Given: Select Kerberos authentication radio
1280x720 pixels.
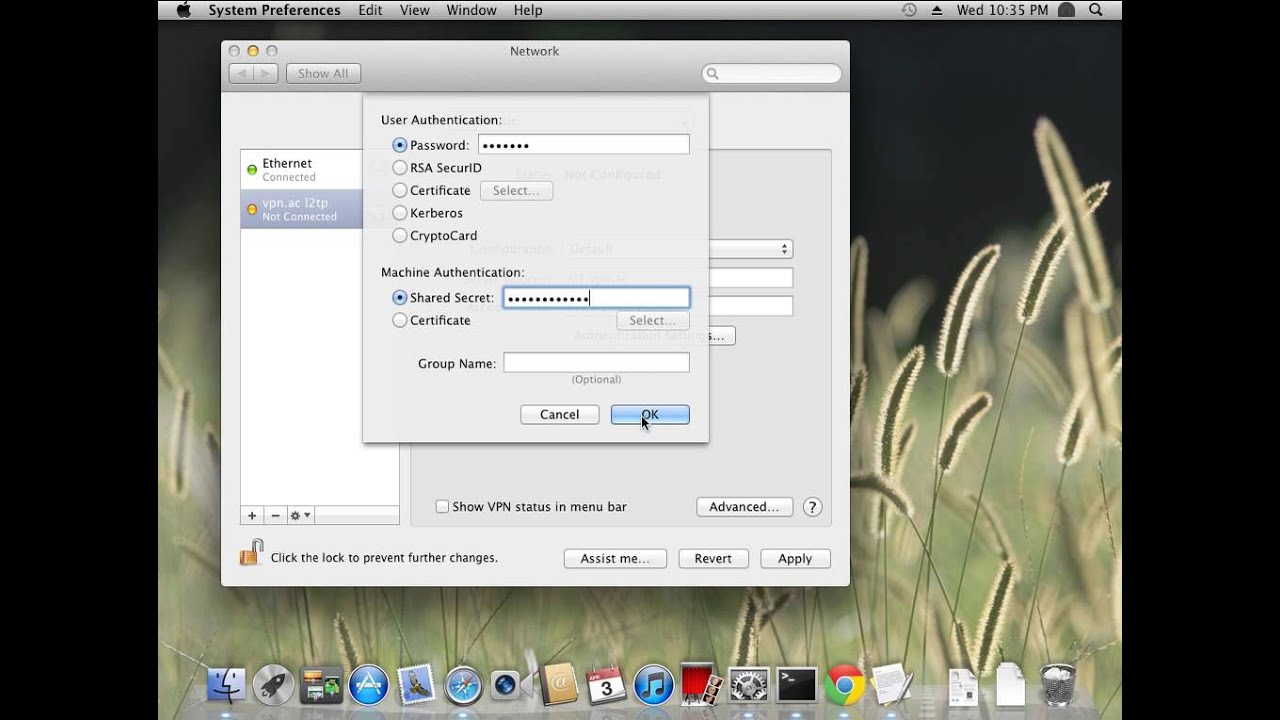Looking at the screenshot, I should click(400, 213).
